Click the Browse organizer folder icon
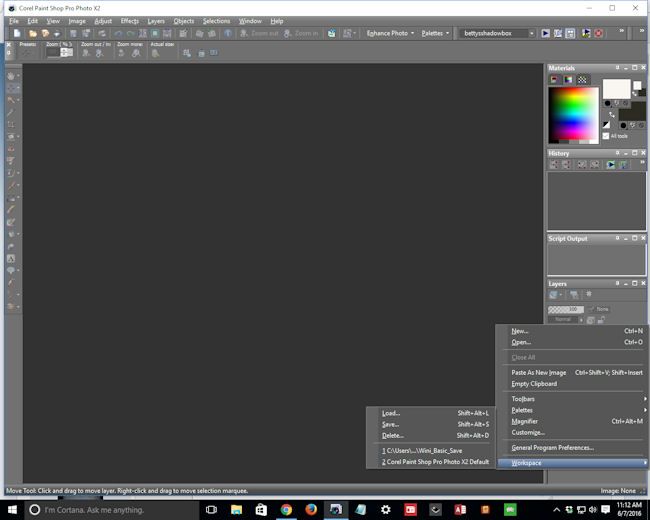650x520 pixels. [x=46, y=33]
